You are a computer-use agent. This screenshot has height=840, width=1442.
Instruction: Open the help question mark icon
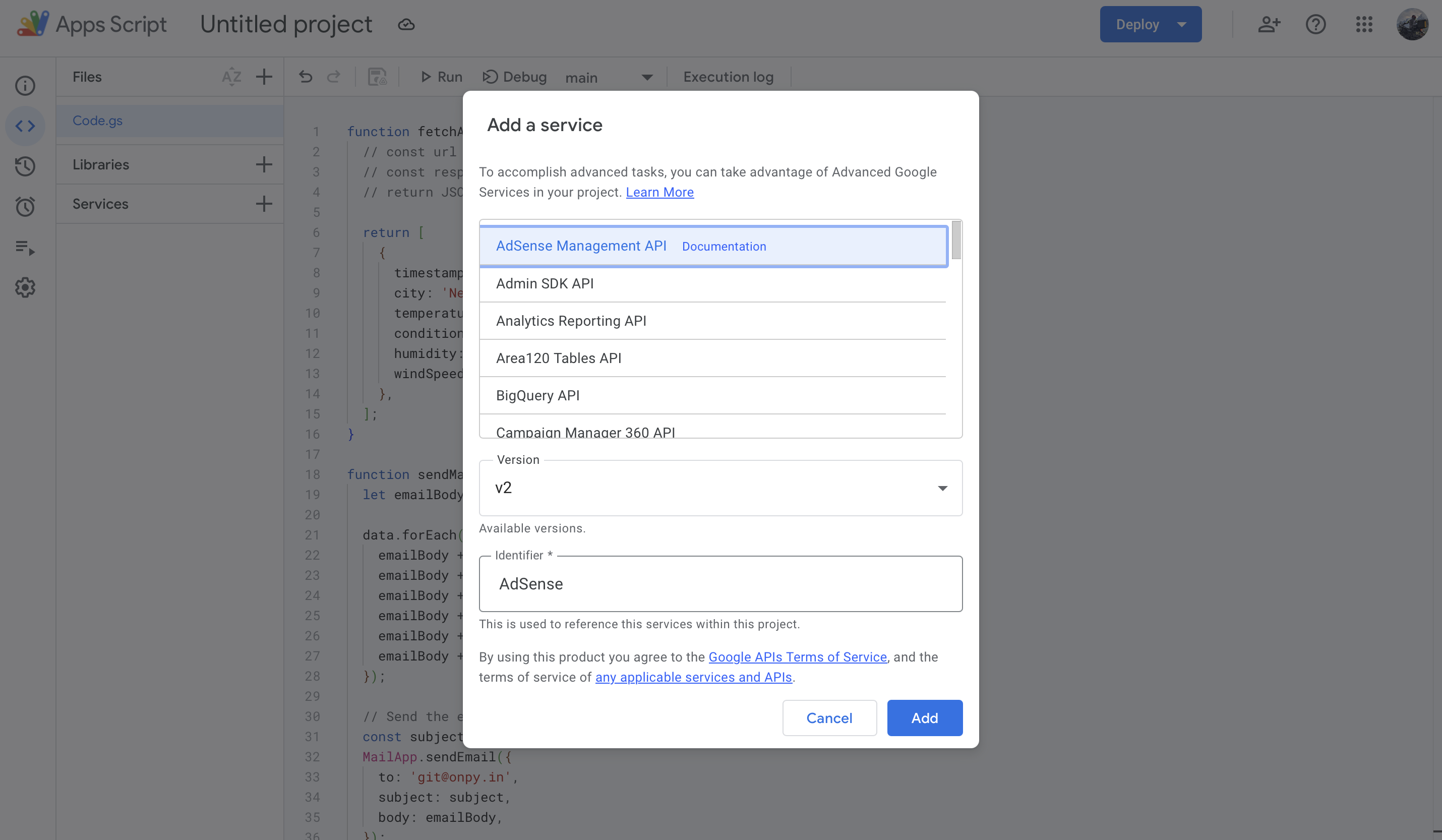tap(1315, 24)
